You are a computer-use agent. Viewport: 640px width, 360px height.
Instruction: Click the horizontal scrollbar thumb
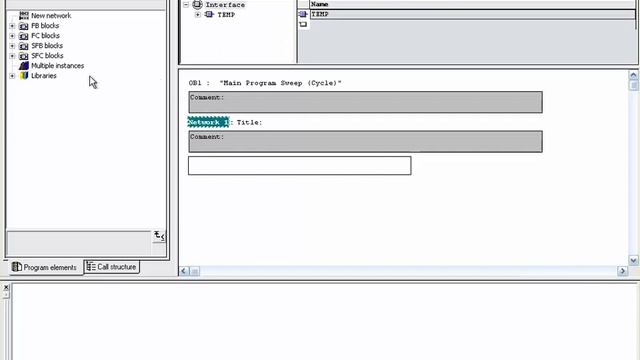click(195, 271)
